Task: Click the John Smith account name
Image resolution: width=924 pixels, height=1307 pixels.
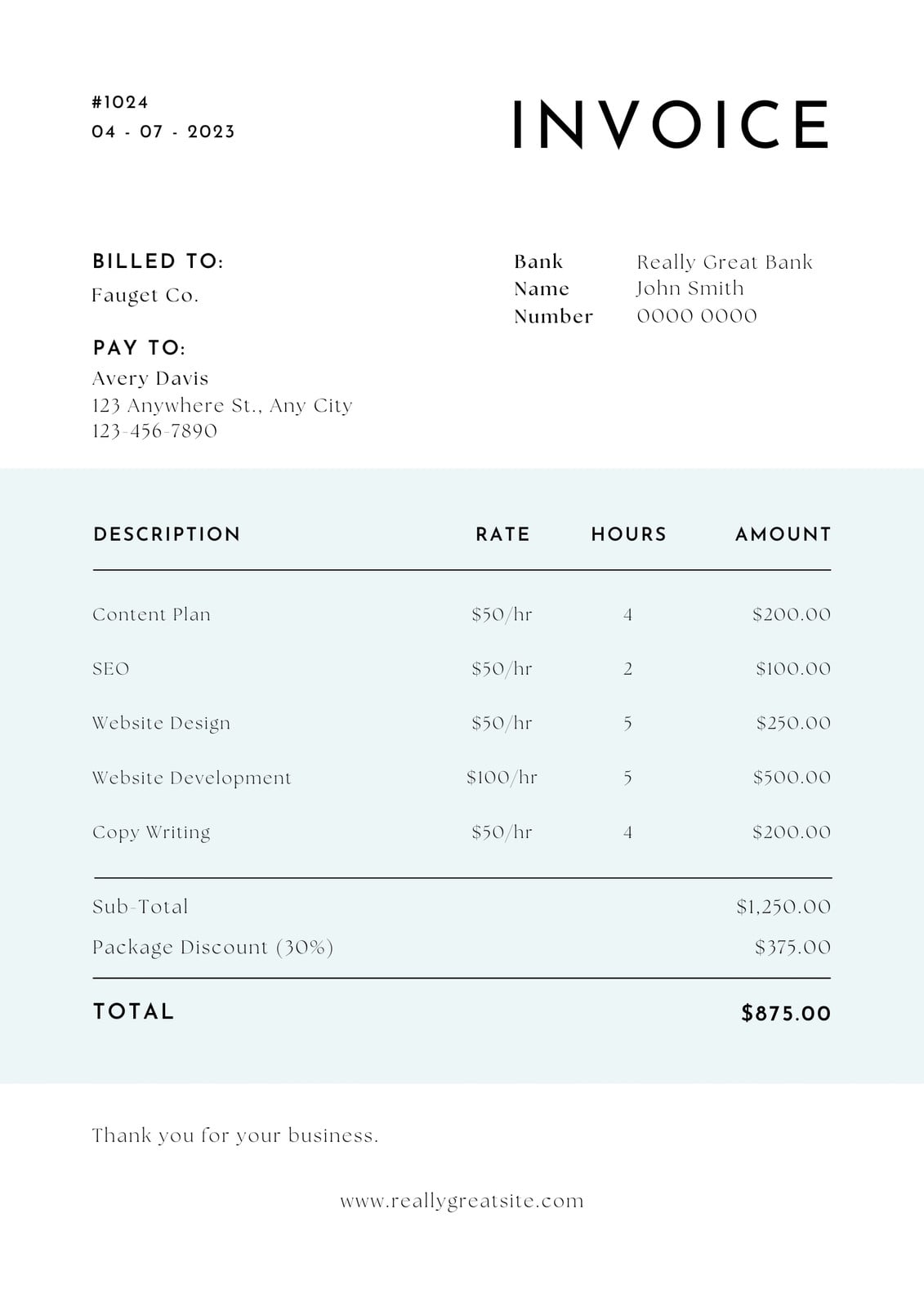Action: [690, 288]
